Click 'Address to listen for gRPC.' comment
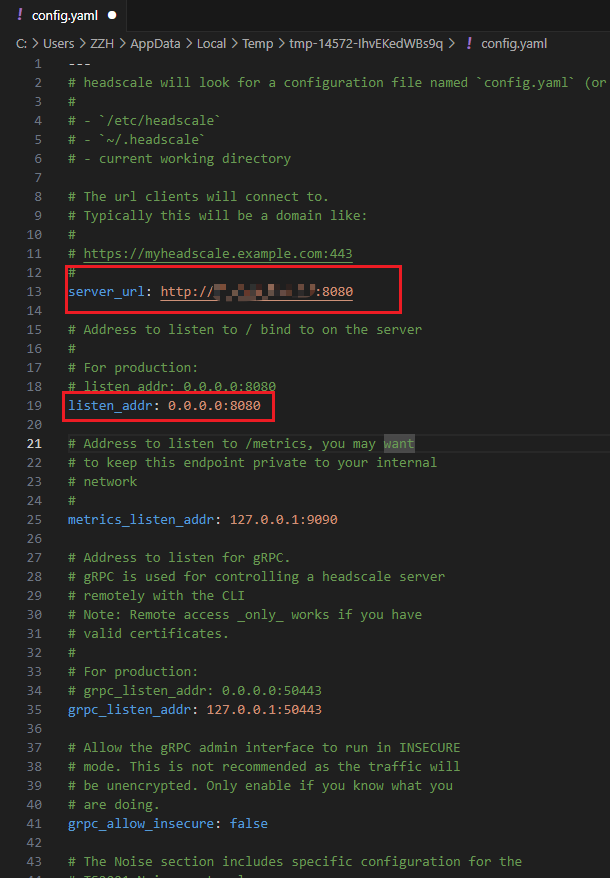The image size is (610, 878). pyautogui.click(x=179, y=558)
